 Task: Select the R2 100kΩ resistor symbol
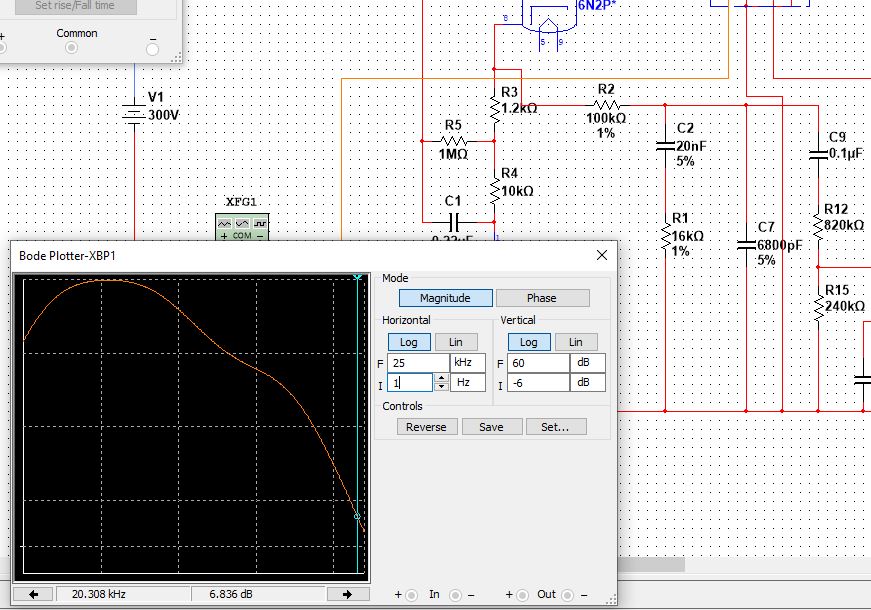click(607, 105)
